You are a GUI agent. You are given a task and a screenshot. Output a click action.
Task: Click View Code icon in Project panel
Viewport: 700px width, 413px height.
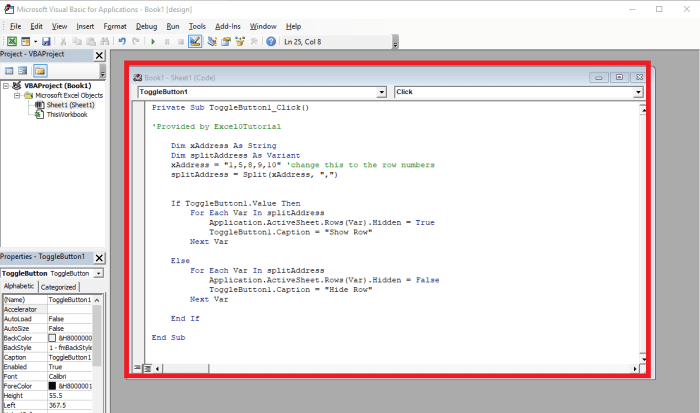pyautogui.click(x=9, y=71)
